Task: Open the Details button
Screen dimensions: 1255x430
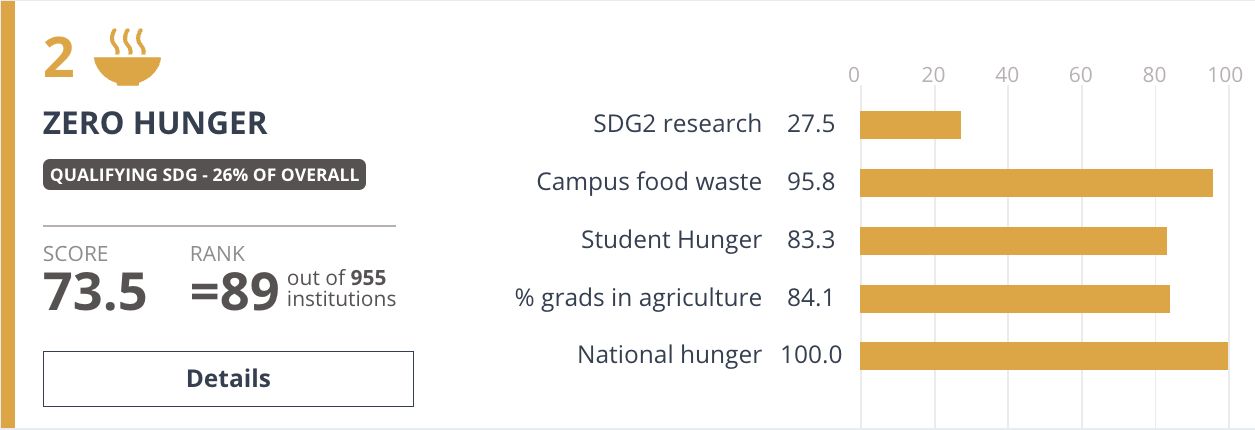Action: tap(228, 379)
